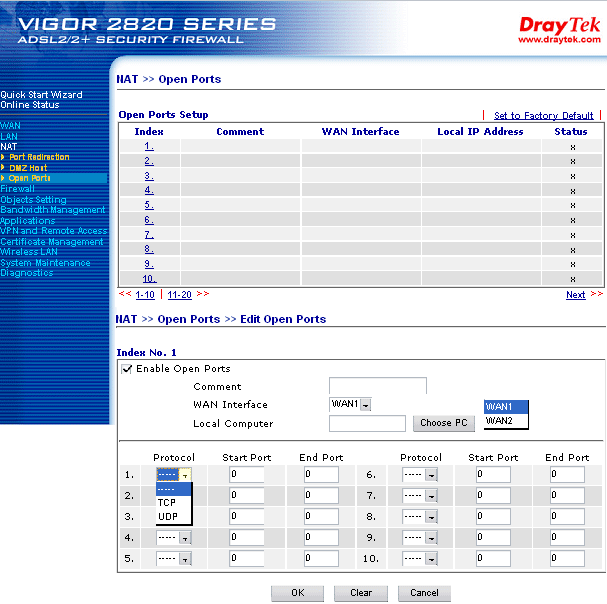This screenshot has width=607, height=604.
Task: Click the DrayTek logo
Action: pyautogui.click(x=559, y=29)
